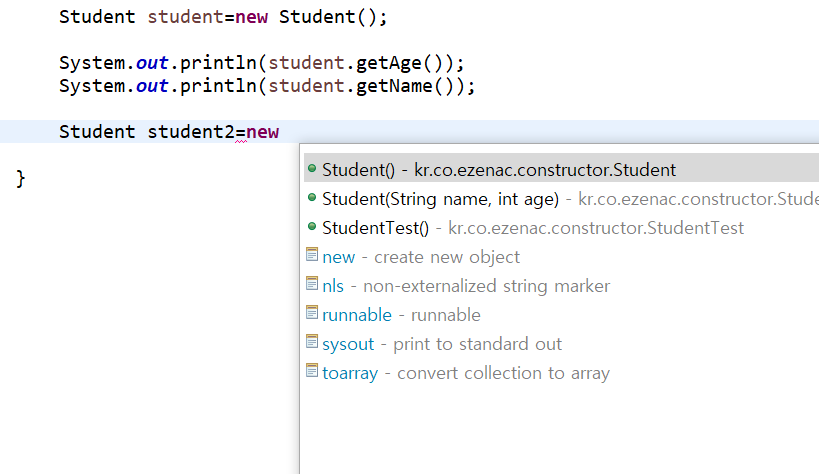Click template icon beside 'runnable'
The width and height of the screenshot is (819, 474).
pyautogui.click(x=312, y=313)
